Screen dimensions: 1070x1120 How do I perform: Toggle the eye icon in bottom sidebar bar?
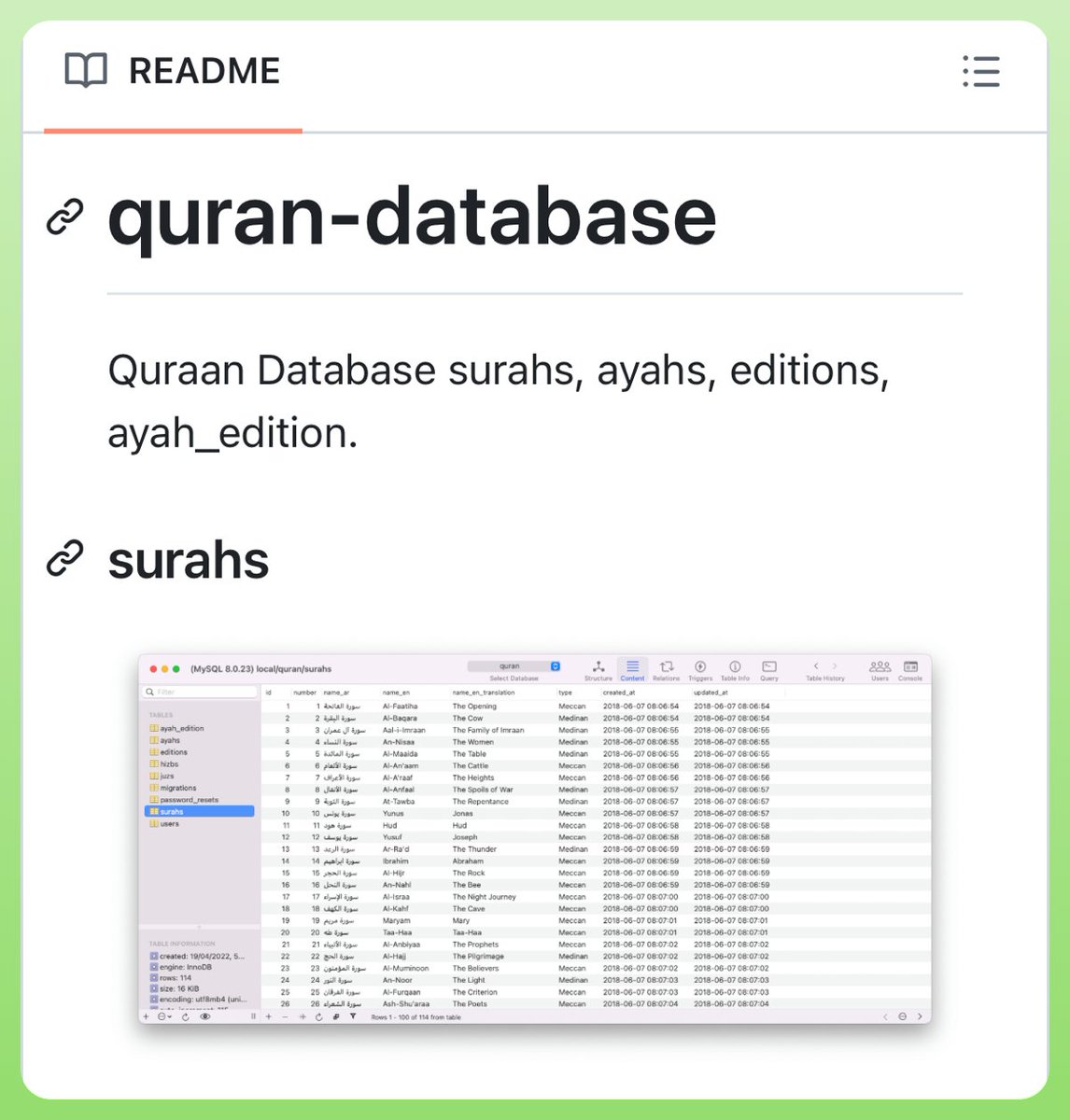pos(204,1016)
